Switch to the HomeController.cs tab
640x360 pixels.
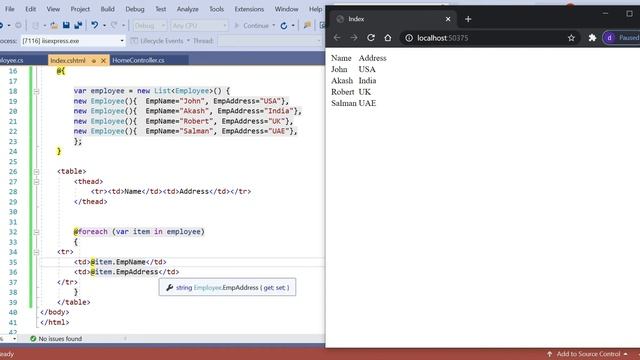138,60
